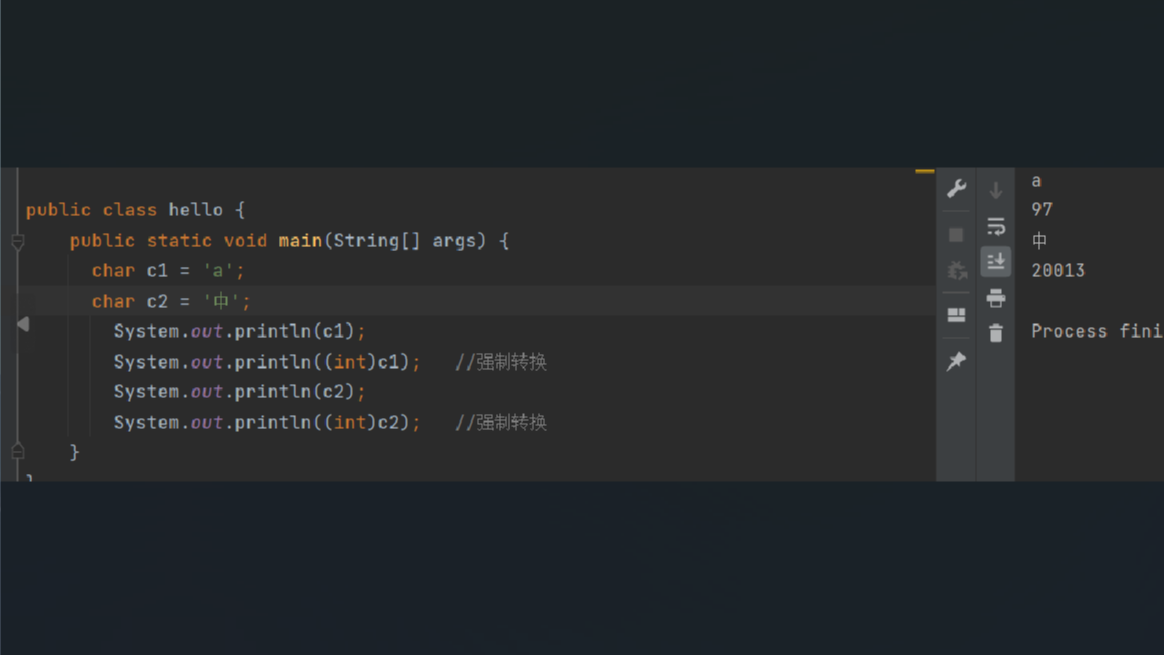
Task: Clear console output with the trash icon
Action: coord(996,333)
